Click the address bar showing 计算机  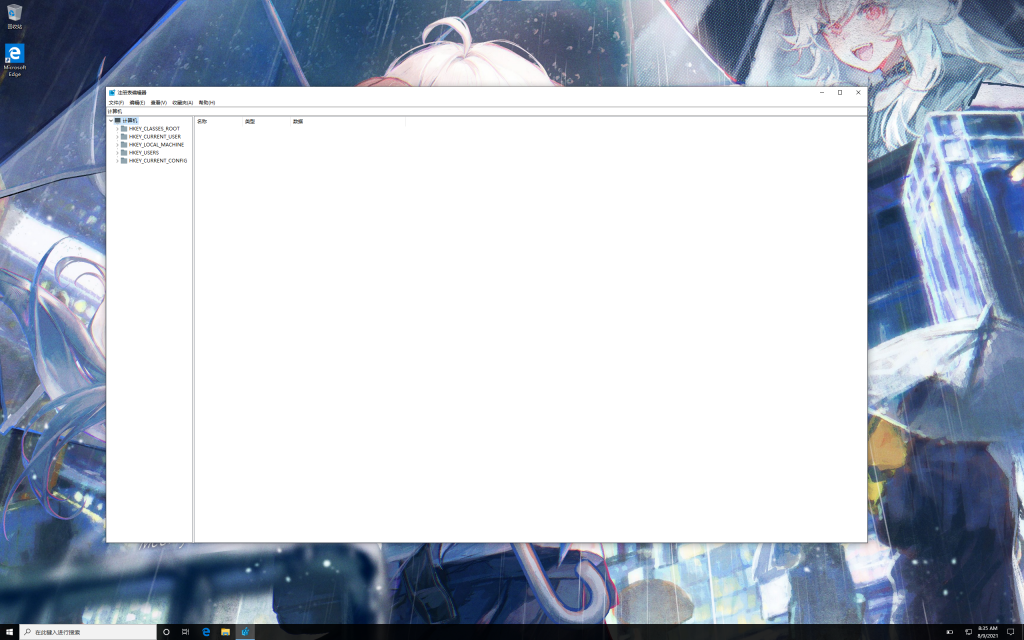point(487,111)
